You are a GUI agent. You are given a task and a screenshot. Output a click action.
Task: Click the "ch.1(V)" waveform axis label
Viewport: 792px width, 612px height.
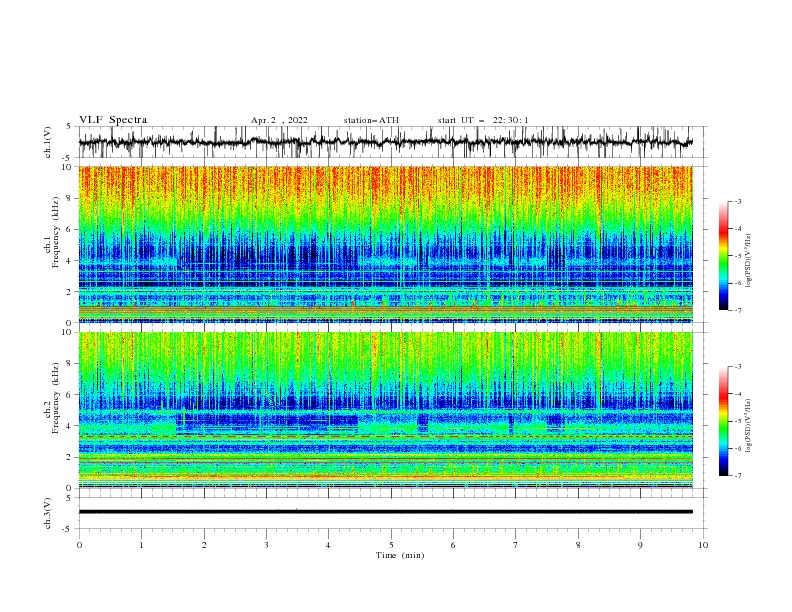tap(48, 142)
